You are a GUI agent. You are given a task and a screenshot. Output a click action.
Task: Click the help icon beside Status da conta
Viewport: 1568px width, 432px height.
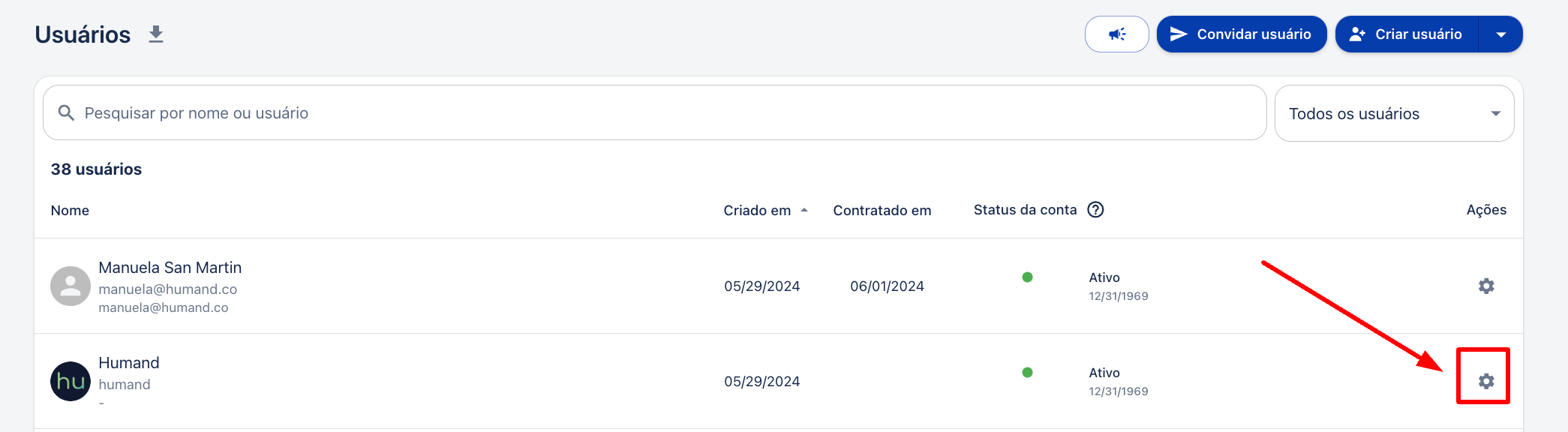click(1095, 210)
